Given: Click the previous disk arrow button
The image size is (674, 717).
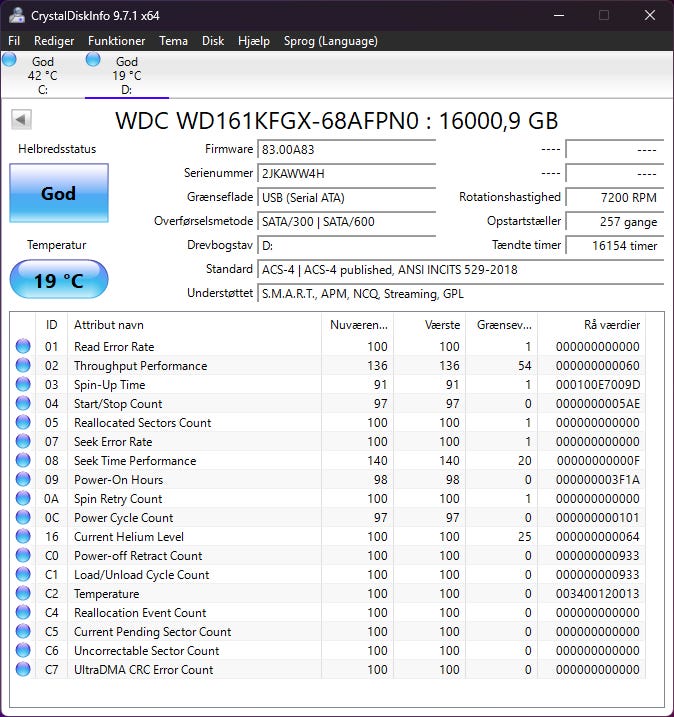Looking at the screenshot, I should 21,120.
